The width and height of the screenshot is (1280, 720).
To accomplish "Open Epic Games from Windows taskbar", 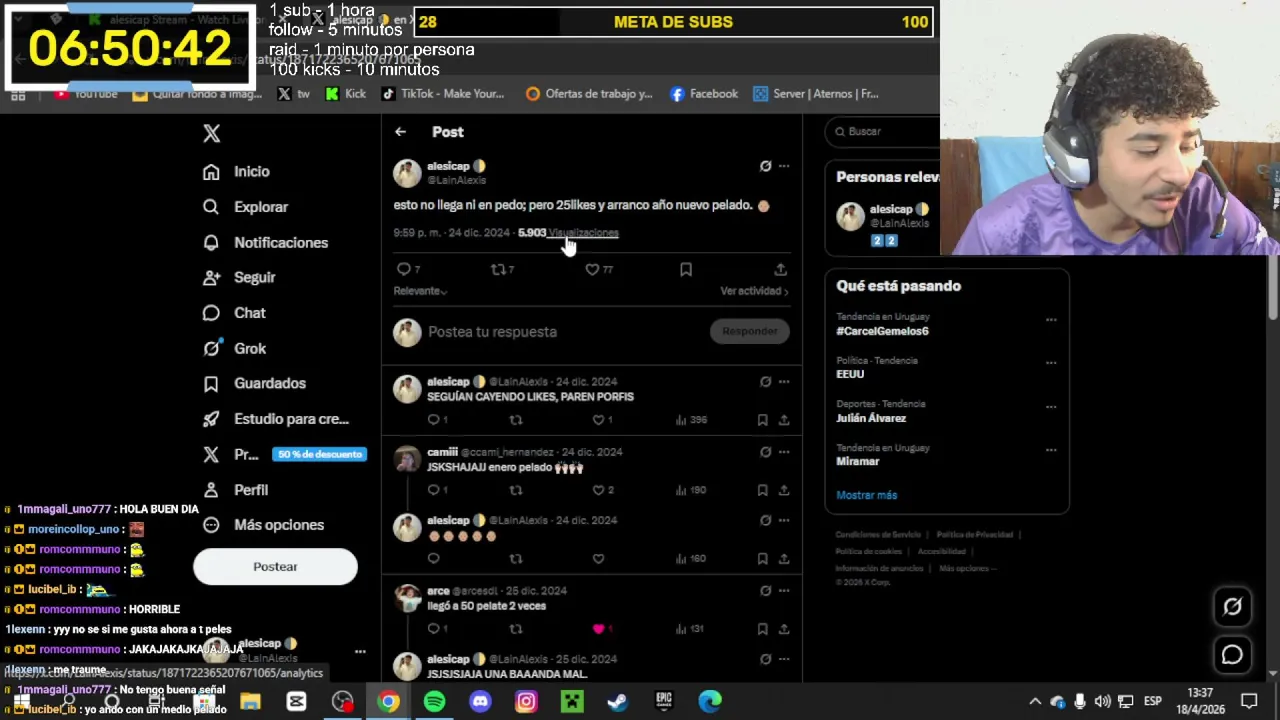I will point(664,702).
